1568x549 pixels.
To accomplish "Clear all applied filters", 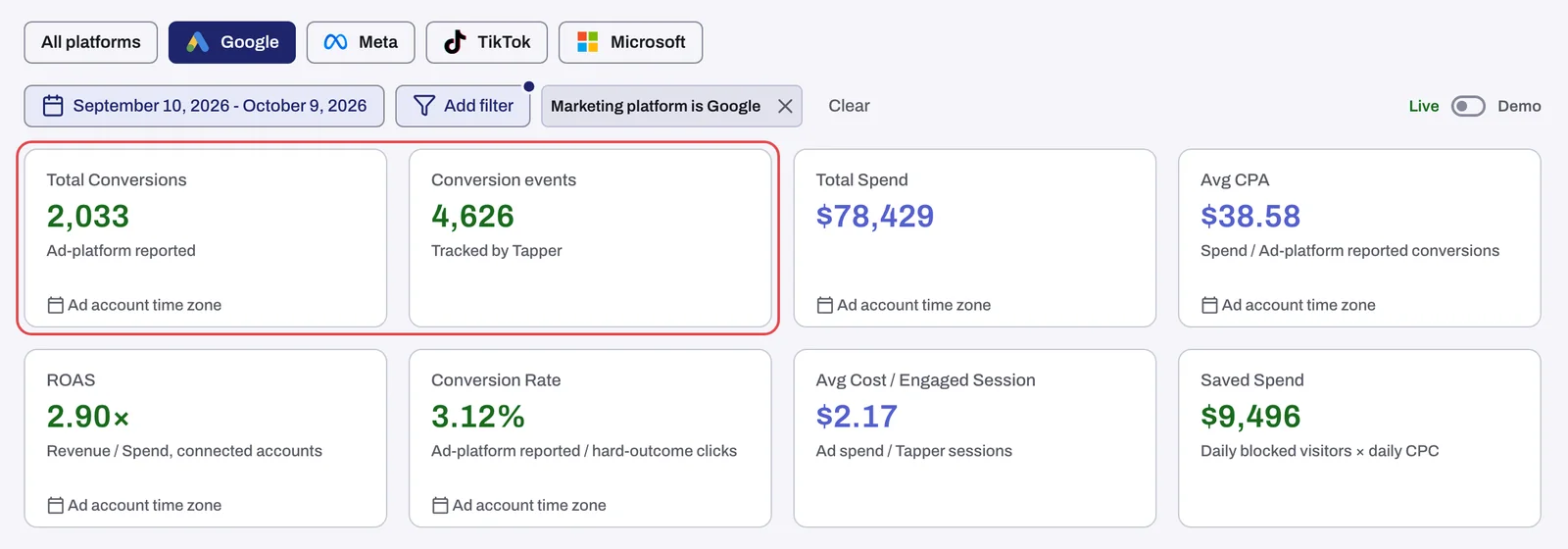I will (849, 106).
